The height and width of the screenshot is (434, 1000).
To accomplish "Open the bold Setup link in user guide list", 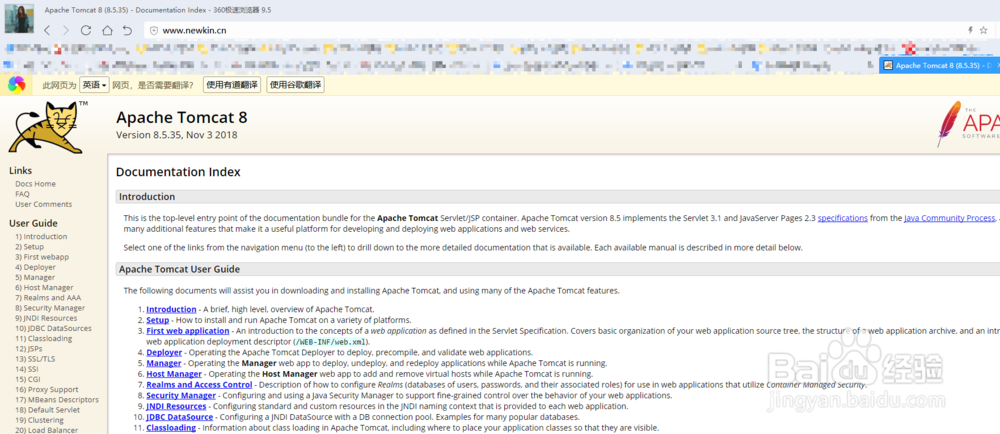I will (x=158, y=320).
